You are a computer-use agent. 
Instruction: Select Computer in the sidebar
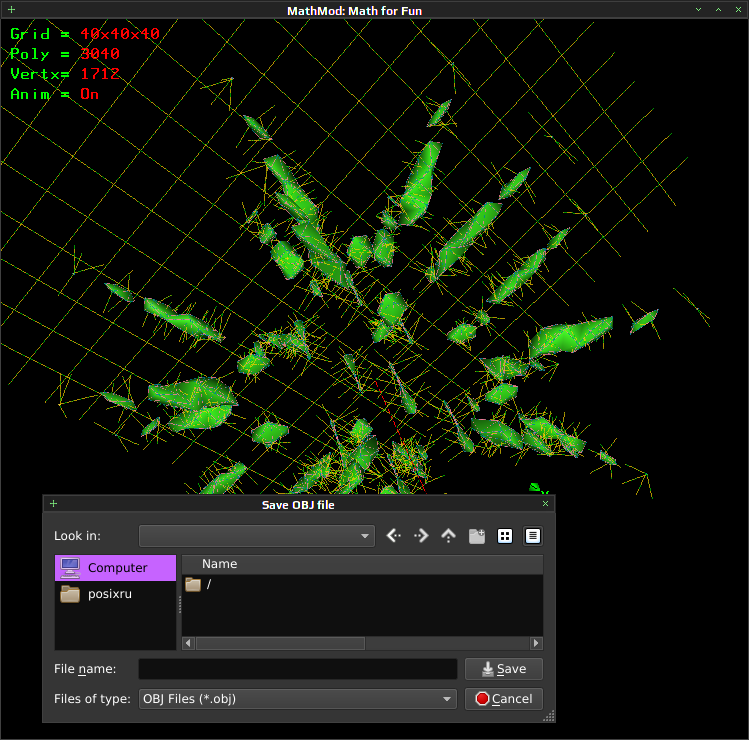(116, 568)
